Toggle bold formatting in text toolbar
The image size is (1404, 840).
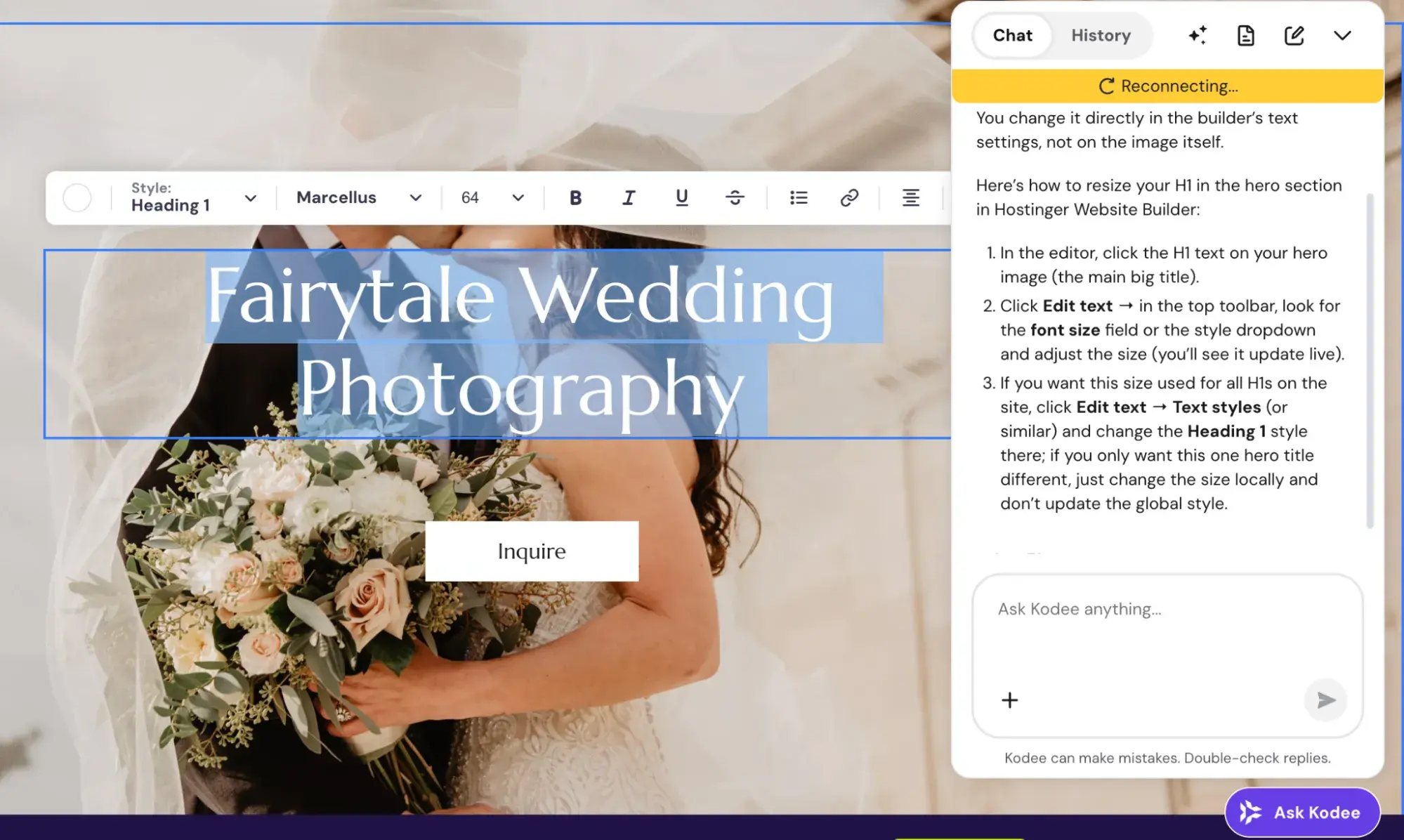(x=575, y=198)
